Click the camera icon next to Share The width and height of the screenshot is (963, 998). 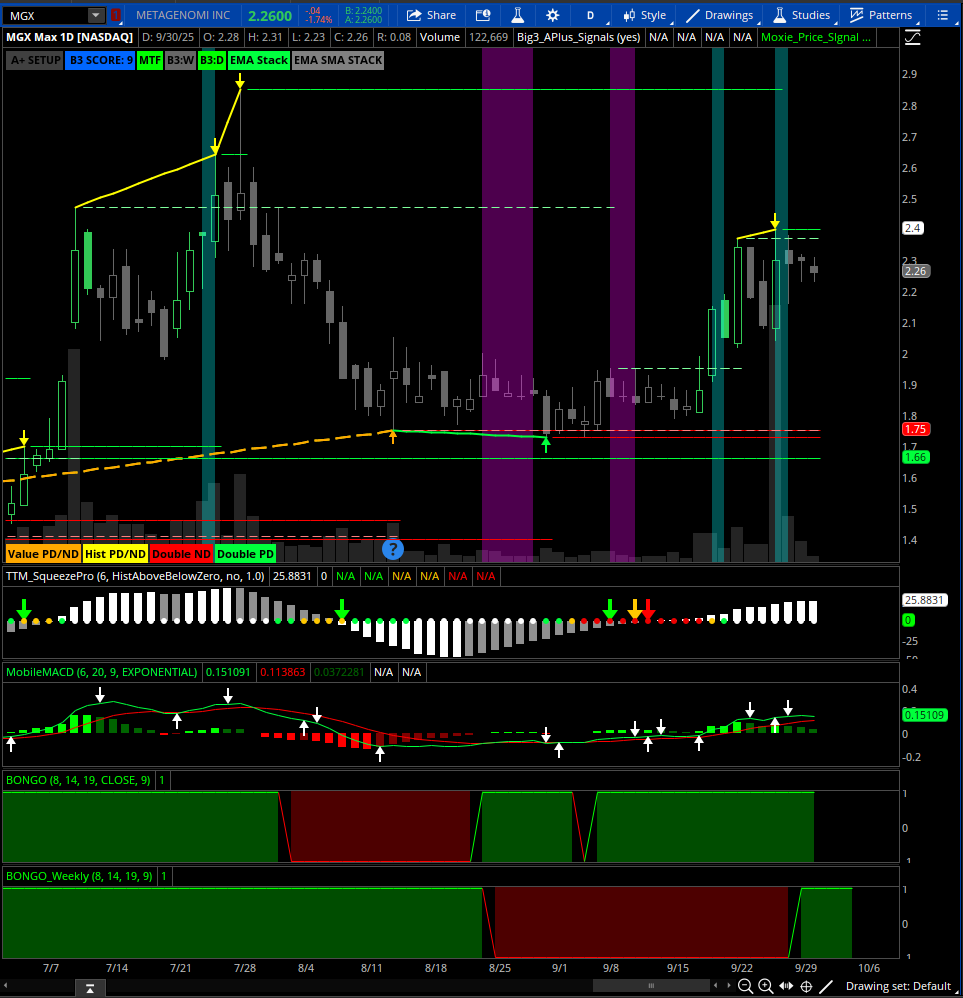(x=483, y=15)
